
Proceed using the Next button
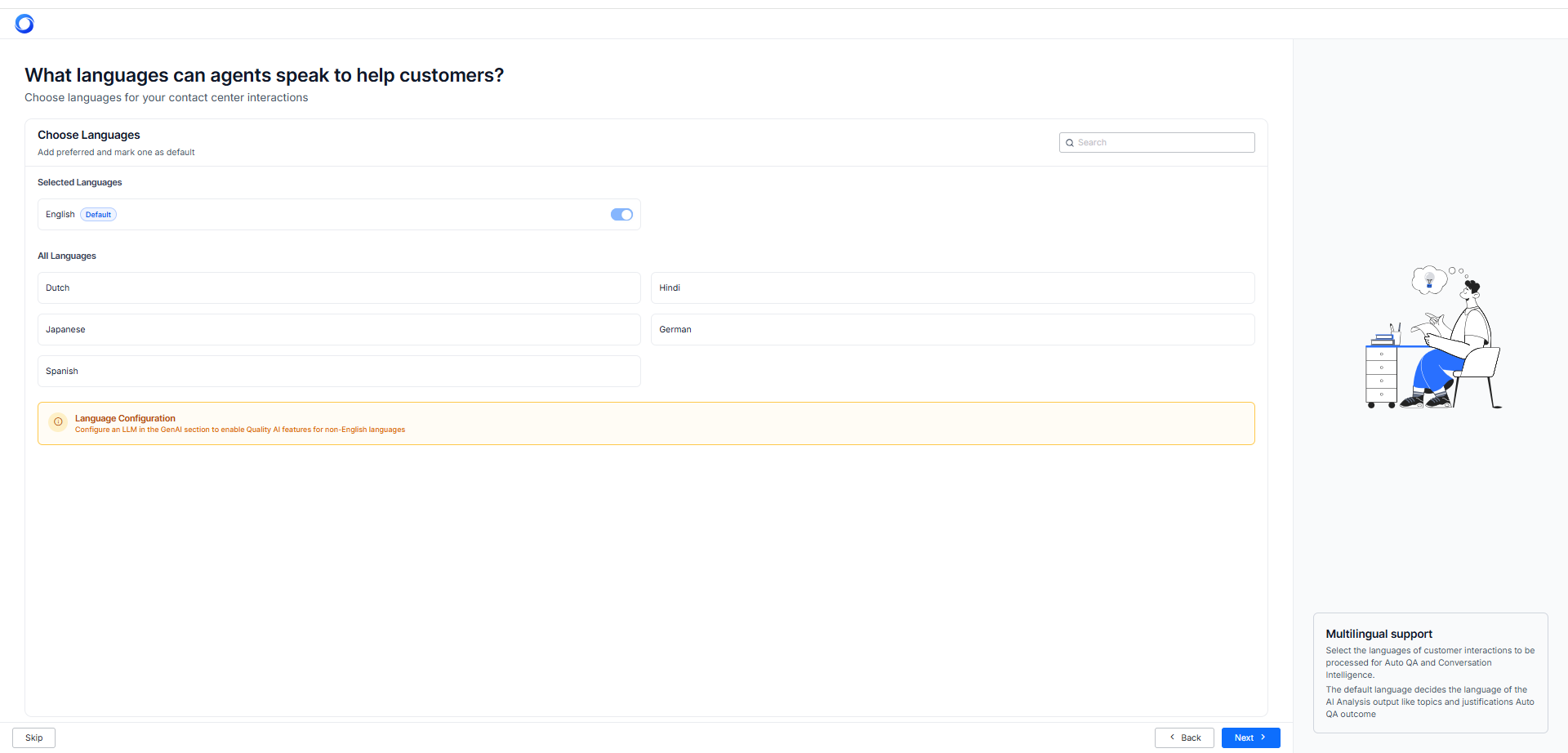click(1249, 737)
